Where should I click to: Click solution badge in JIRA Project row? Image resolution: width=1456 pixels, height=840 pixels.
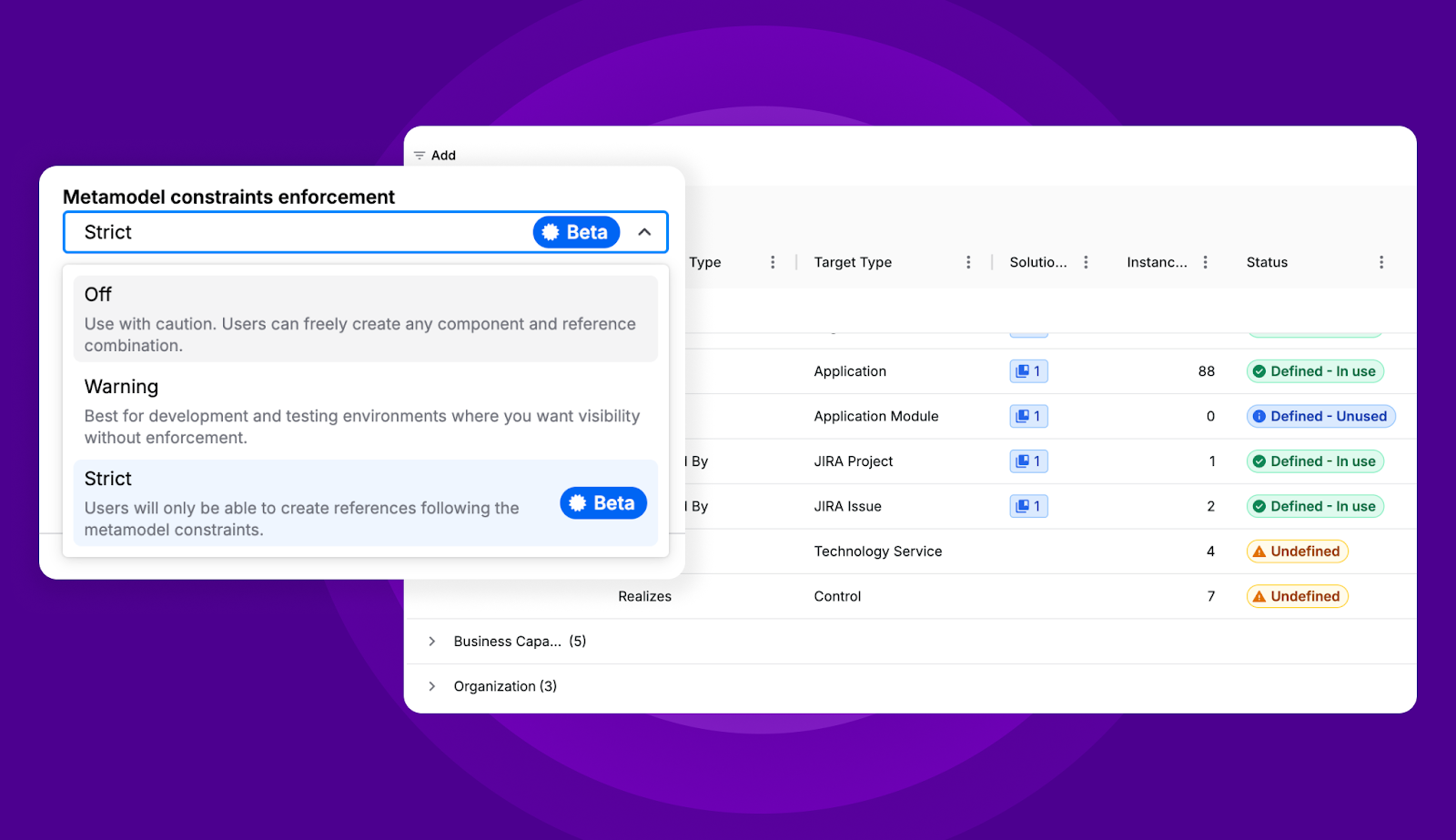[1028, 461]
